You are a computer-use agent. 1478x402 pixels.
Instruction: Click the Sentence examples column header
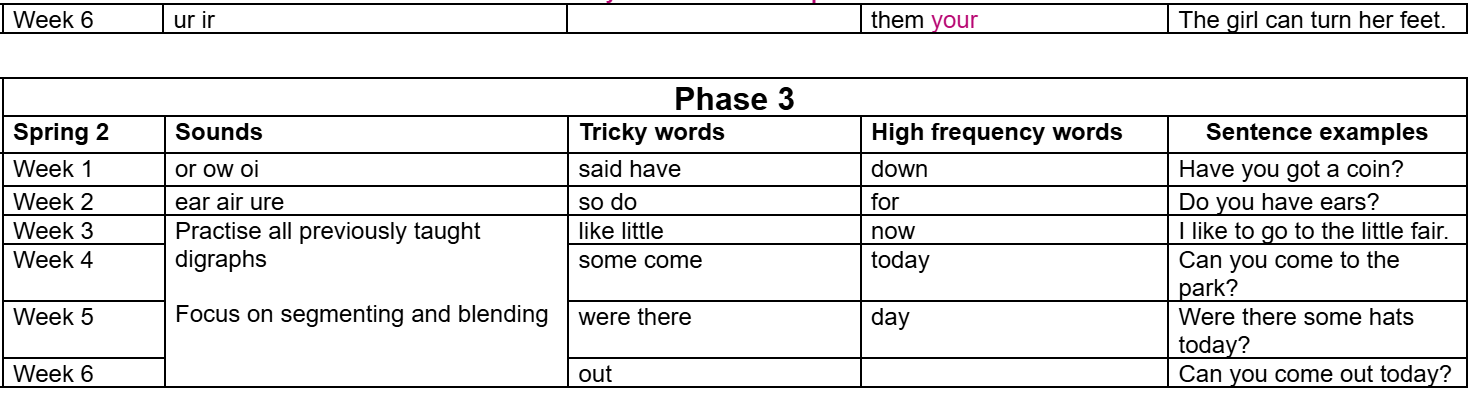coord(1317,132)
